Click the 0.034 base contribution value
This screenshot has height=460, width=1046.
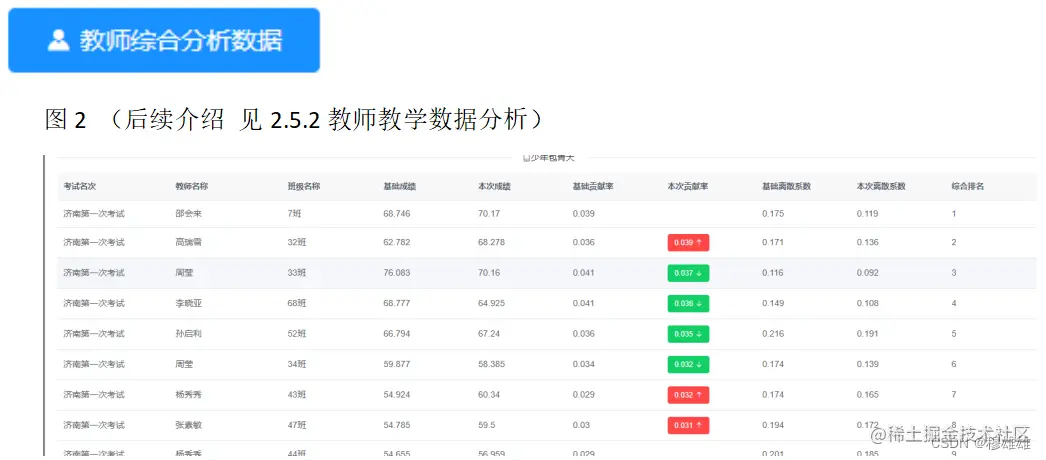click(x=584, y=365)
